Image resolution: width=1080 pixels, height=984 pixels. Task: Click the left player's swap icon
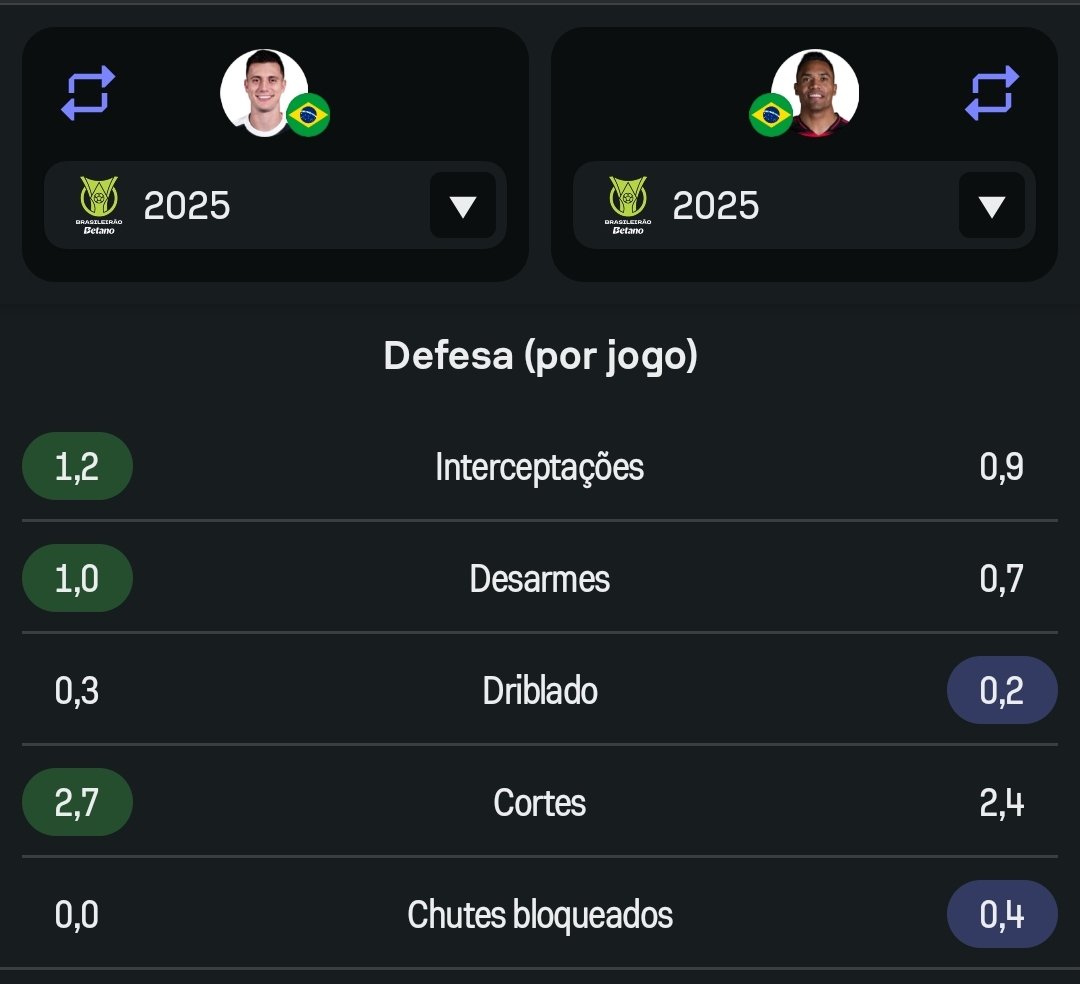88,93
